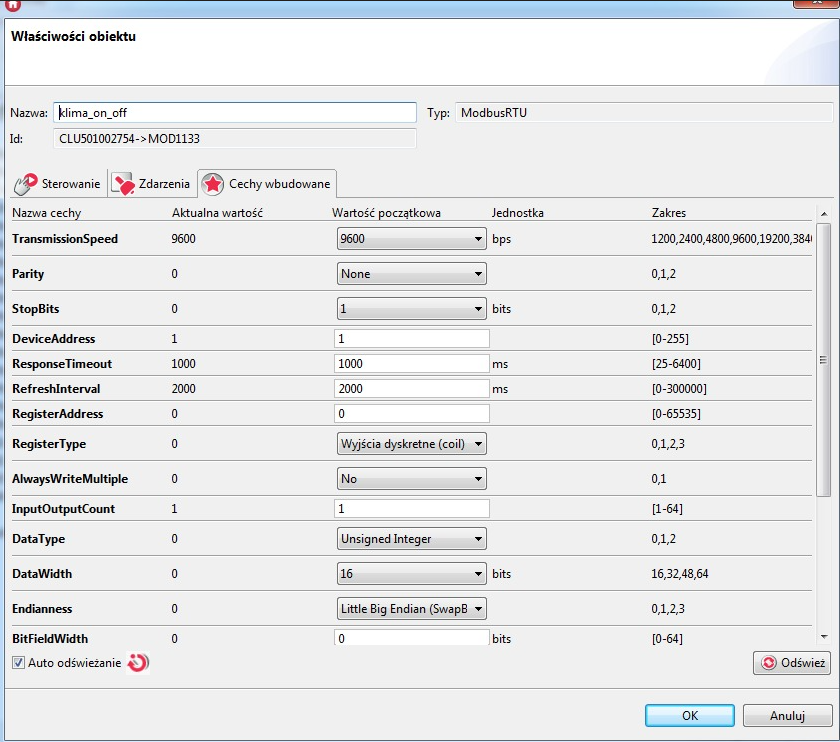Click the red refresh icon beside Auto odświeżanie
This screenshot has height=742, width=840.
click(139, 662)
